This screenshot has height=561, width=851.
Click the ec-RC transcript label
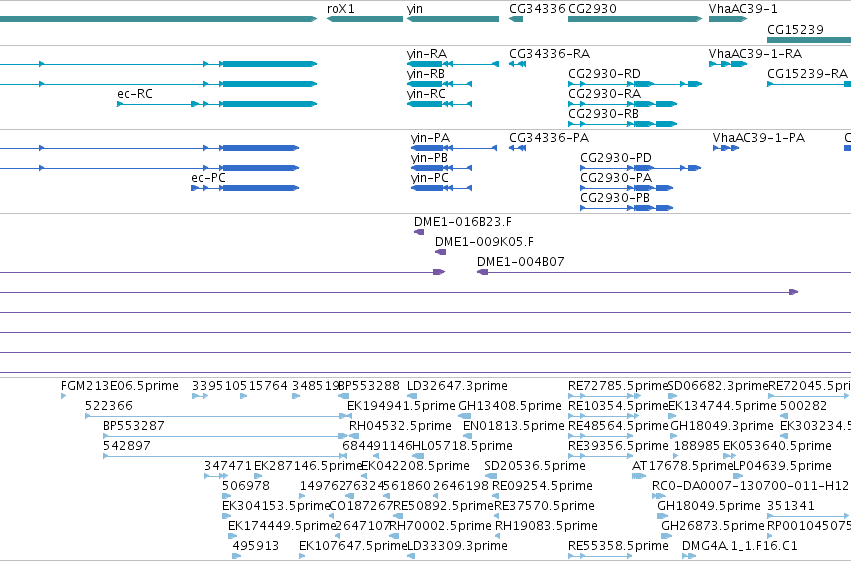coord(135,94)
